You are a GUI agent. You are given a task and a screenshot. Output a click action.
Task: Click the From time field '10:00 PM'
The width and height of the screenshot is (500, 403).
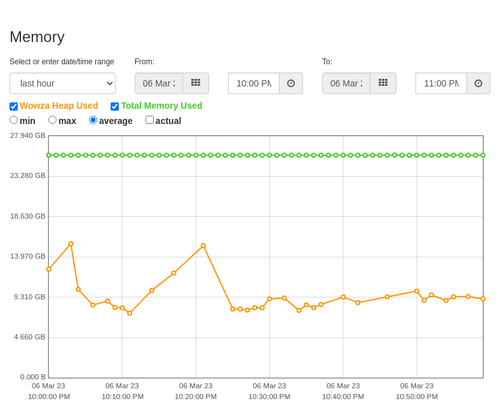[x=254, y=83]
